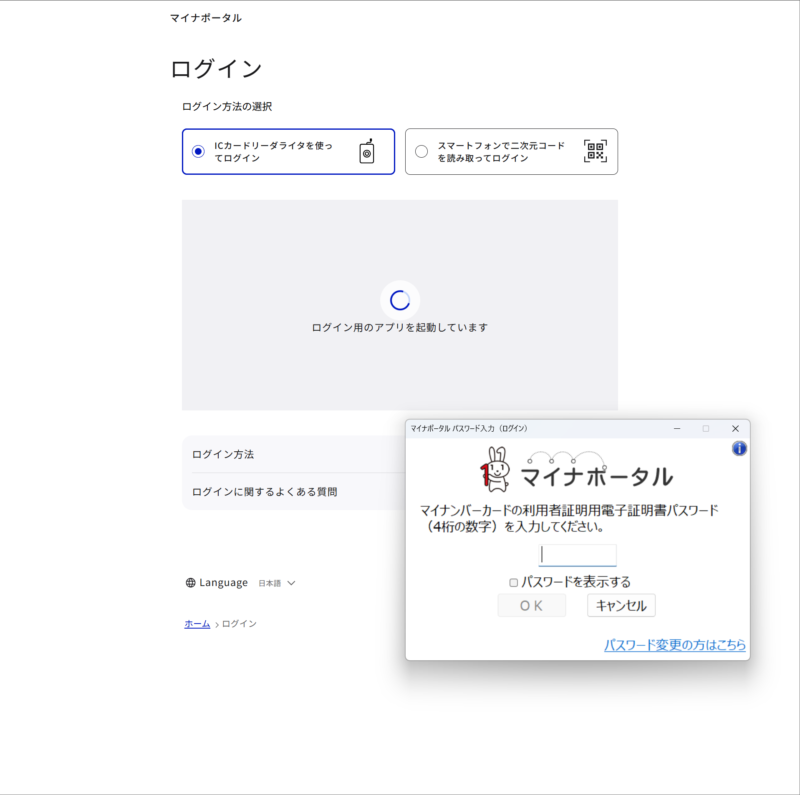Enable the パスワードを表示する checkbox

tap(514, 582)
